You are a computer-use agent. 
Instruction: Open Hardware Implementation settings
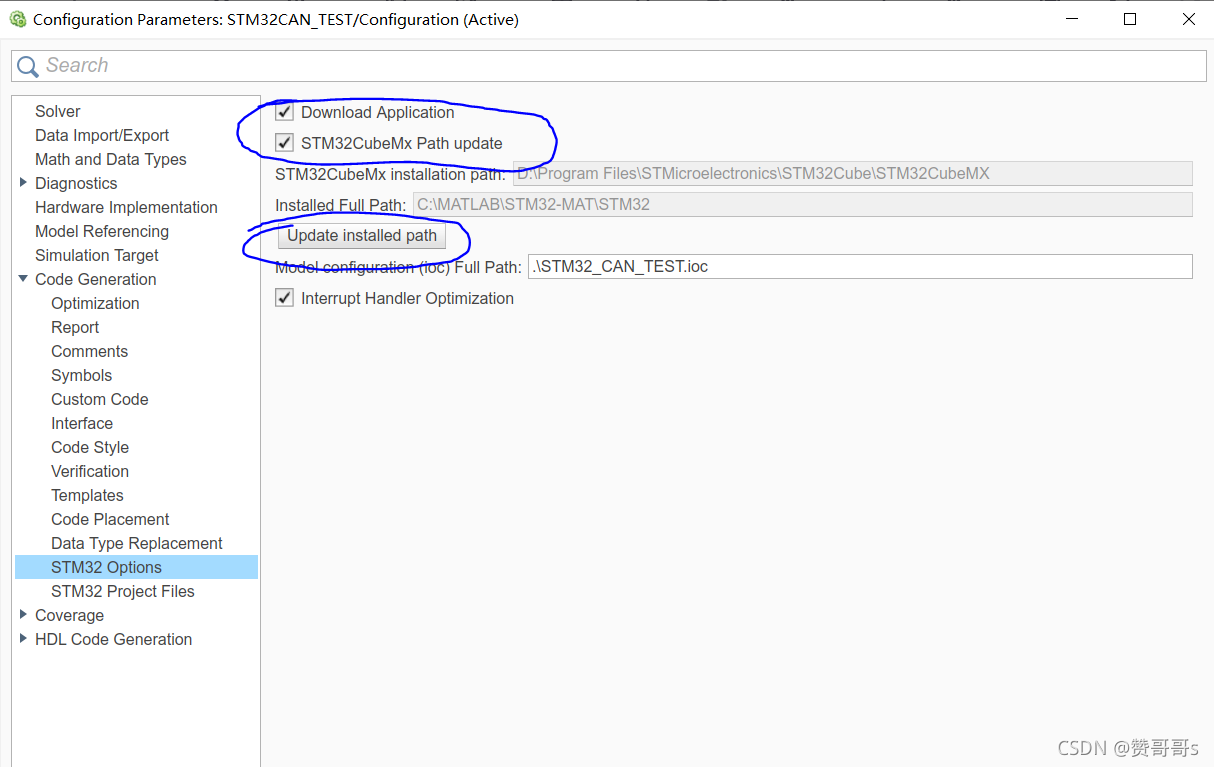pos(126,207)
